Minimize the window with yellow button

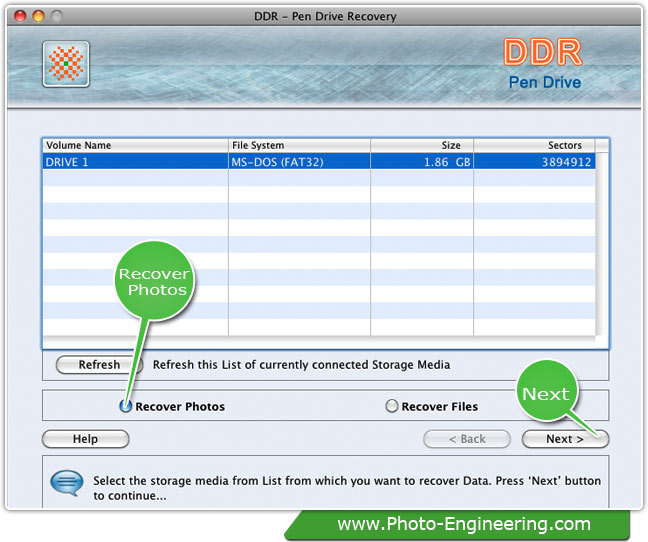[39, 16]
